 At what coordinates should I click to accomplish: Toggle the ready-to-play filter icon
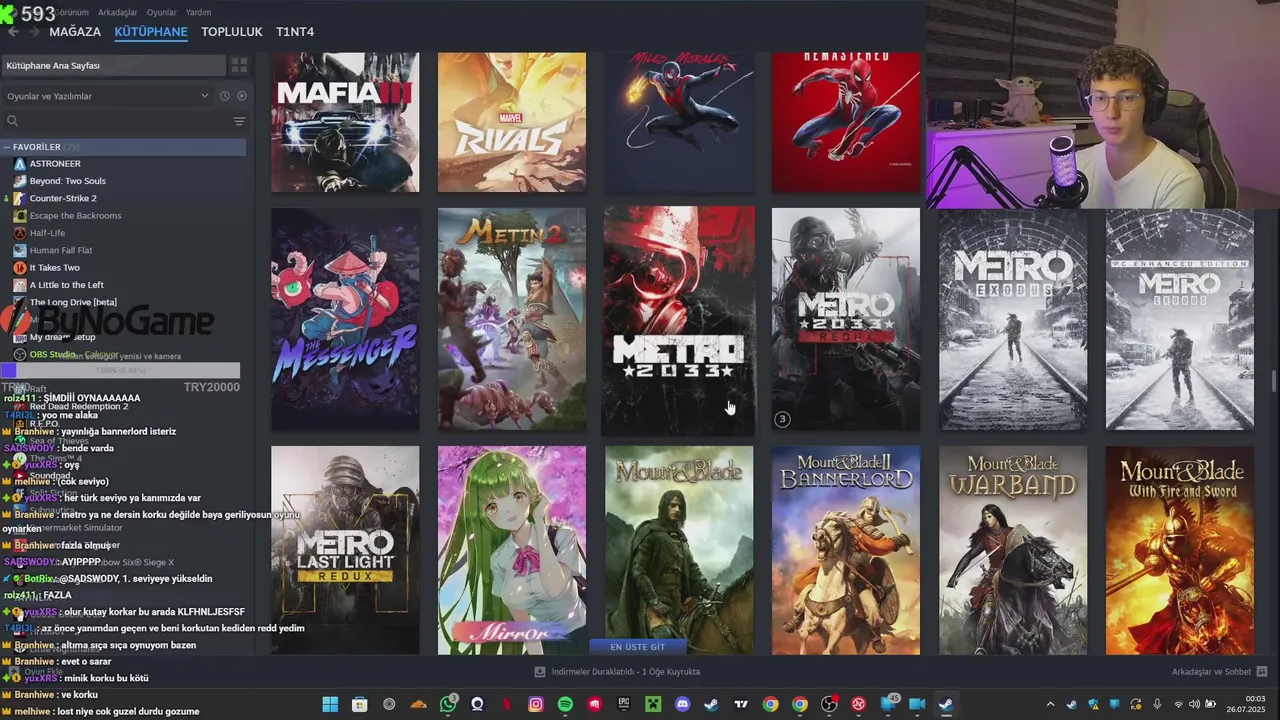coord(241,96)
